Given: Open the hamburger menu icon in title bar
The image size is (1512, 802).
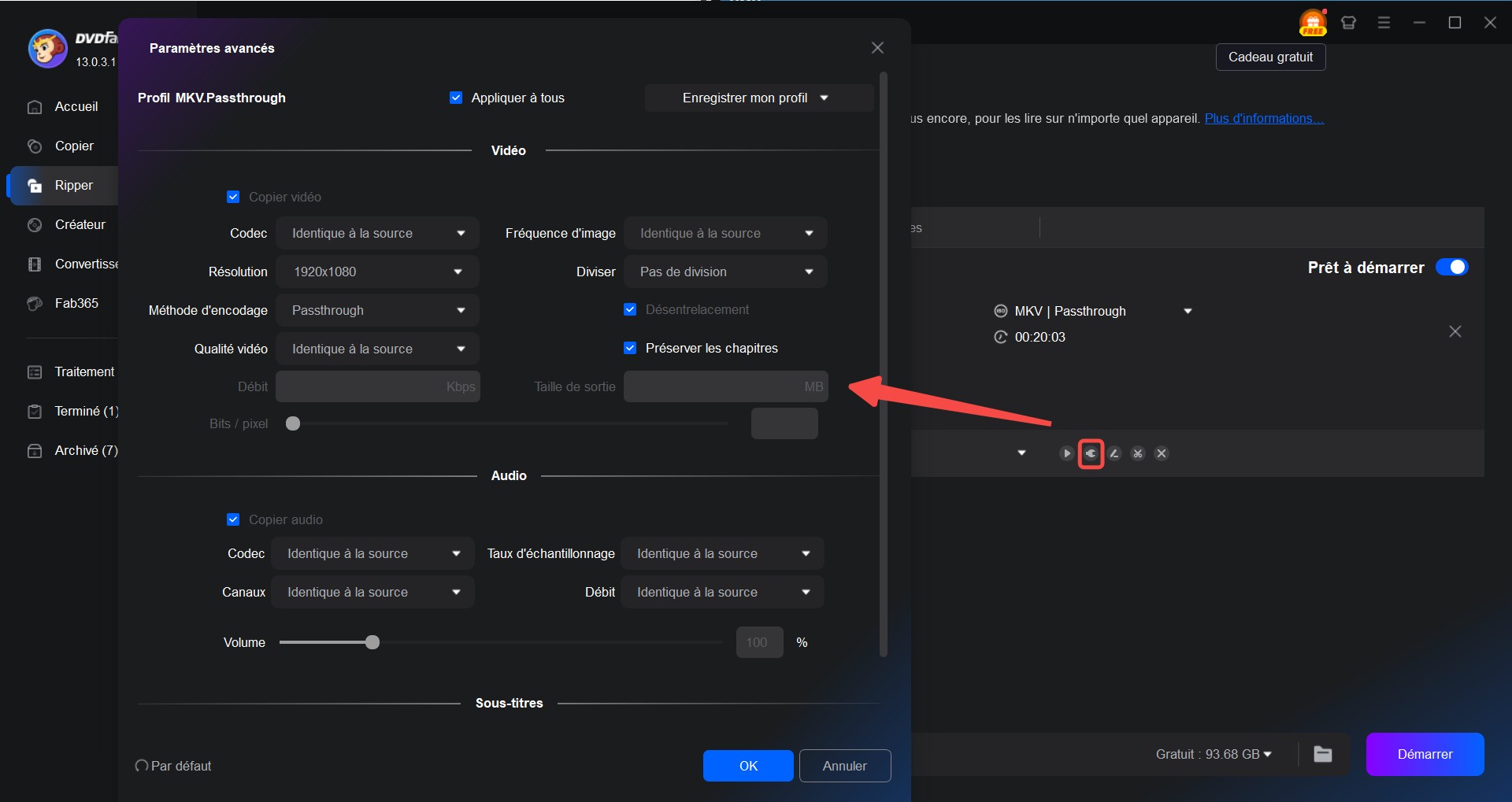Looking at the screenshot, I should (x=1384, y=23).
